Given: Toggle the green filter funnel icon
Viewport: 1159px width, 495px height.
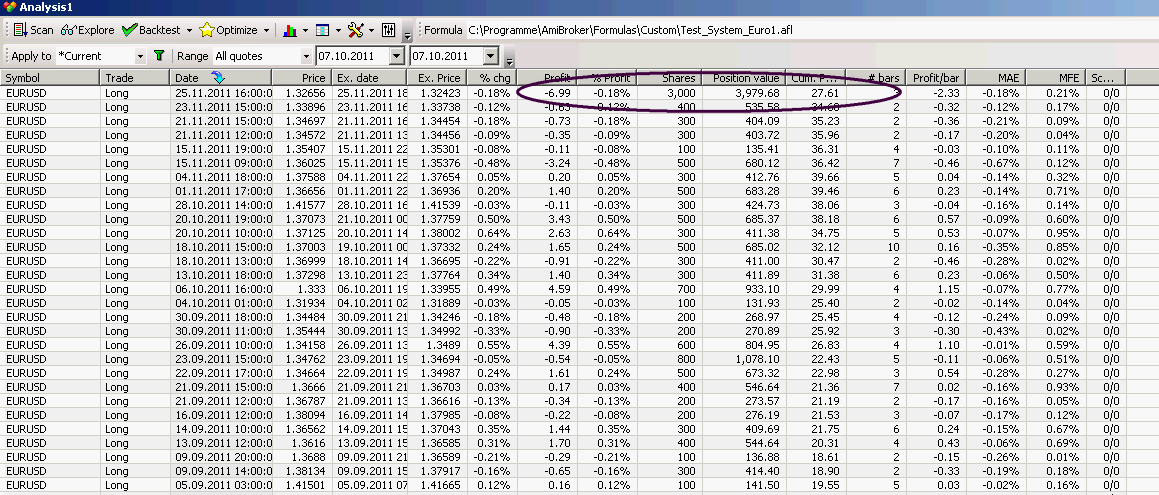Looking at the screenshot, I should click(x=159, y=56).
